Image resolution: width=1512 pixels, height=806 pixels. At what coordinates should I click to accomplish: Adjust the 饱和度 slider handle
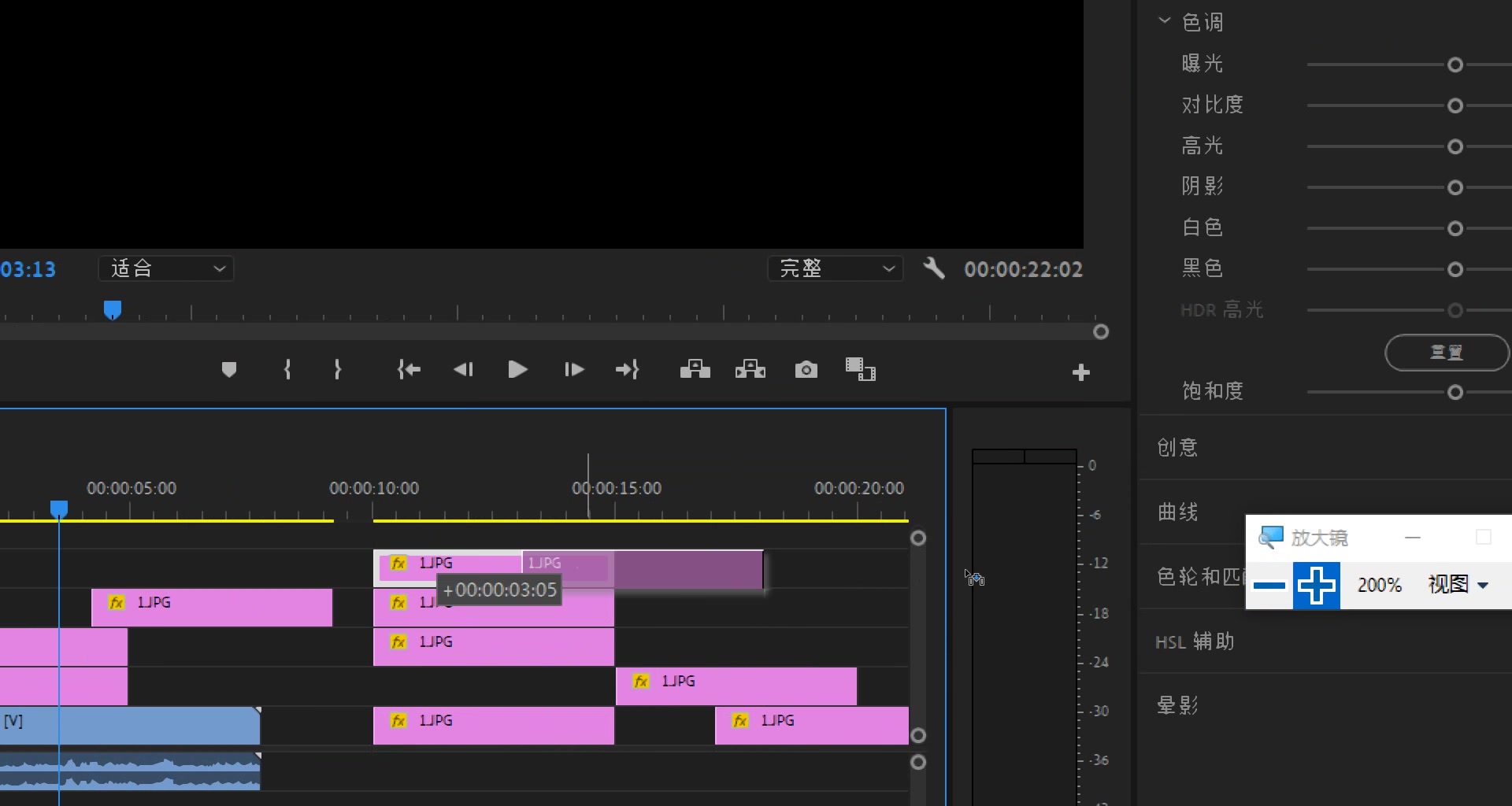coord(1455,393)
